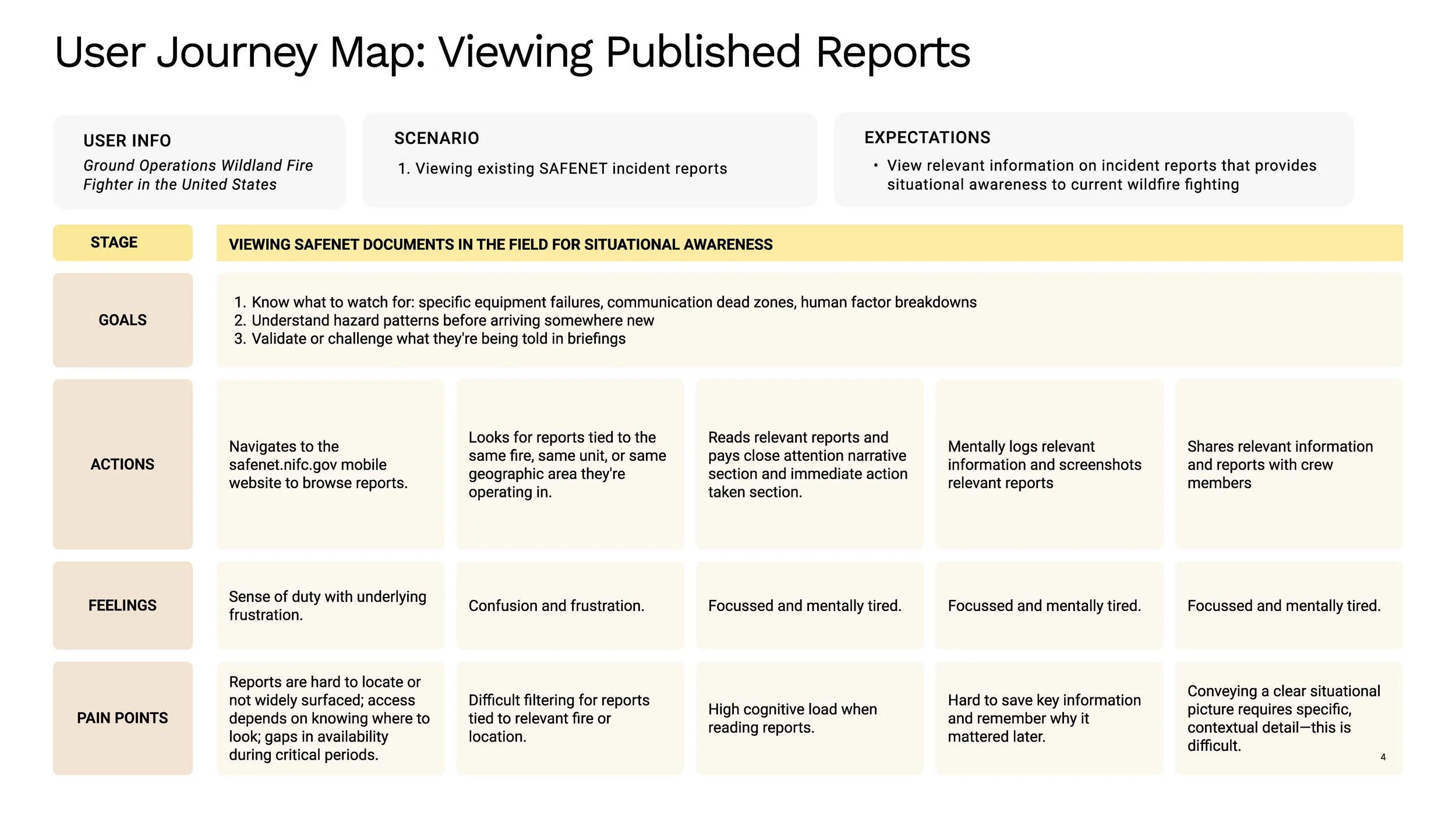Screen dimensions: 1456x819
Task: Click 'VIEWING SAFENET DOCUMENTS IN THE FIELD' banner text
Action: point(501,245)
